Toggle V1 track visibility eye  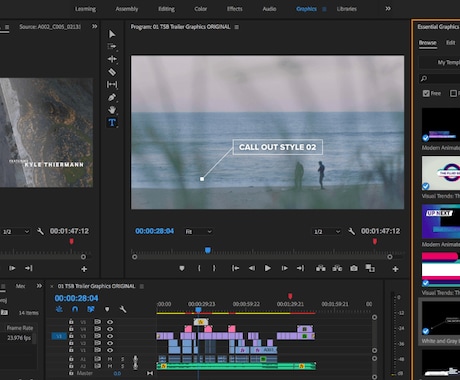click(110, 350)
